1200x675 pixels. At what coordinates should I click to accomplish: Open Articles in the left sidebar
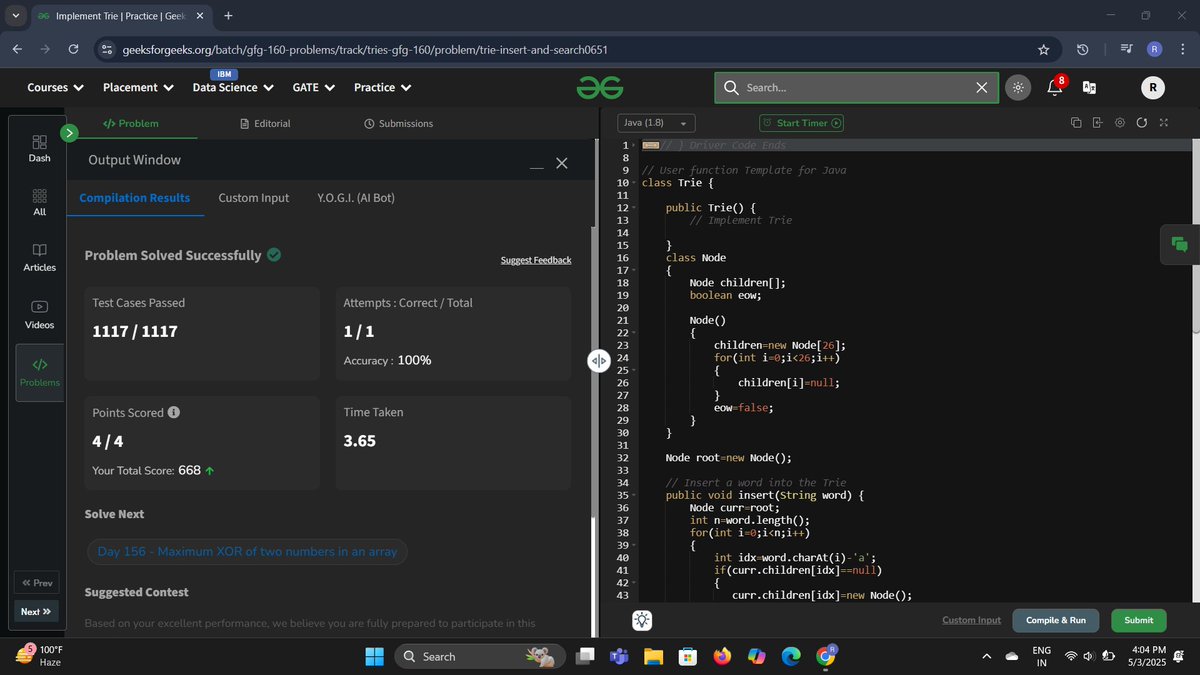[40, 257]
